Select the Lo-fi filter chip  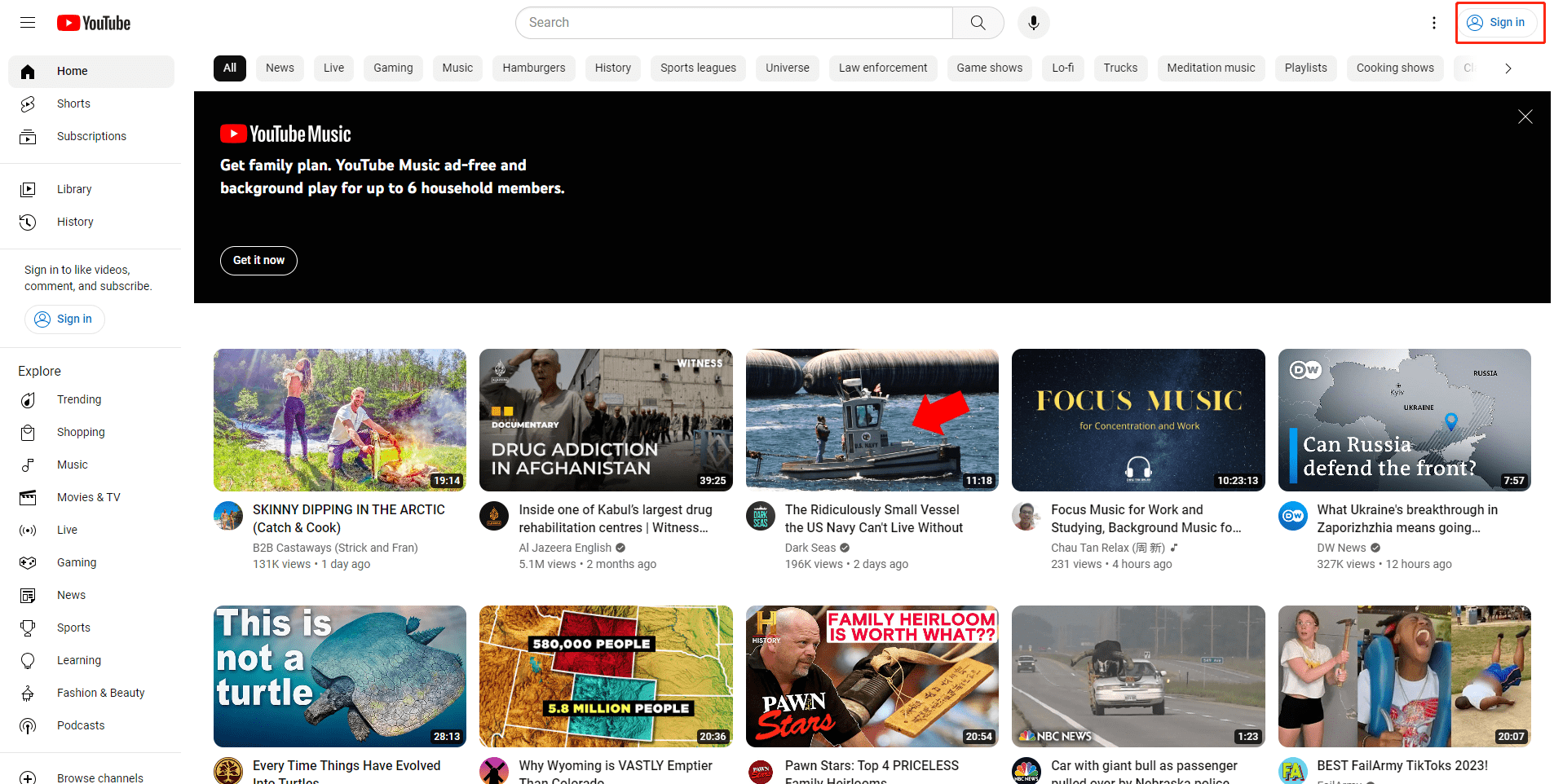[x=1062, y=68]
